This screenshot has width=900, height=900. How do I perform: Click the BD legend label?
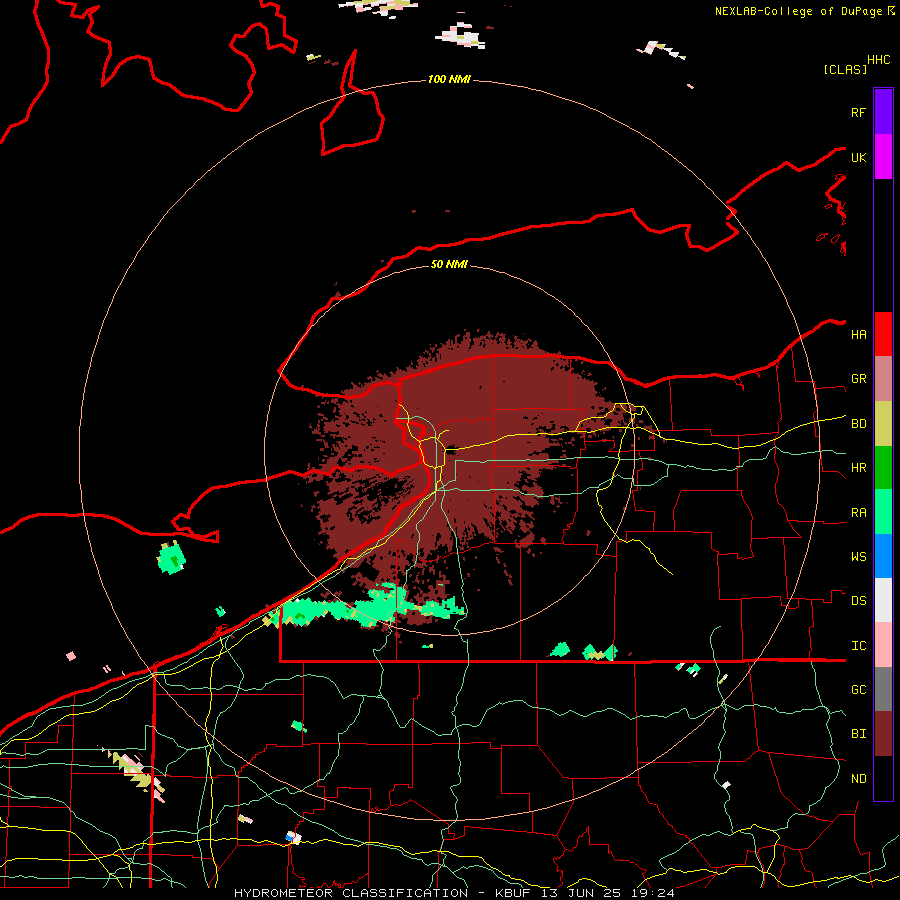point(859,424)
